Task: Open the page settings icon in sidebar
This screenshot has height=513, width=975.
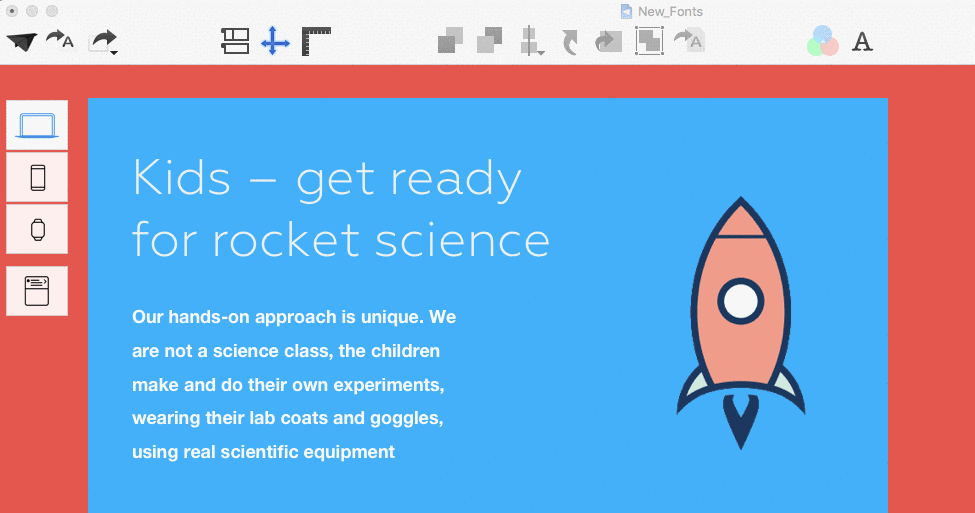Action: tap(37, 291)
